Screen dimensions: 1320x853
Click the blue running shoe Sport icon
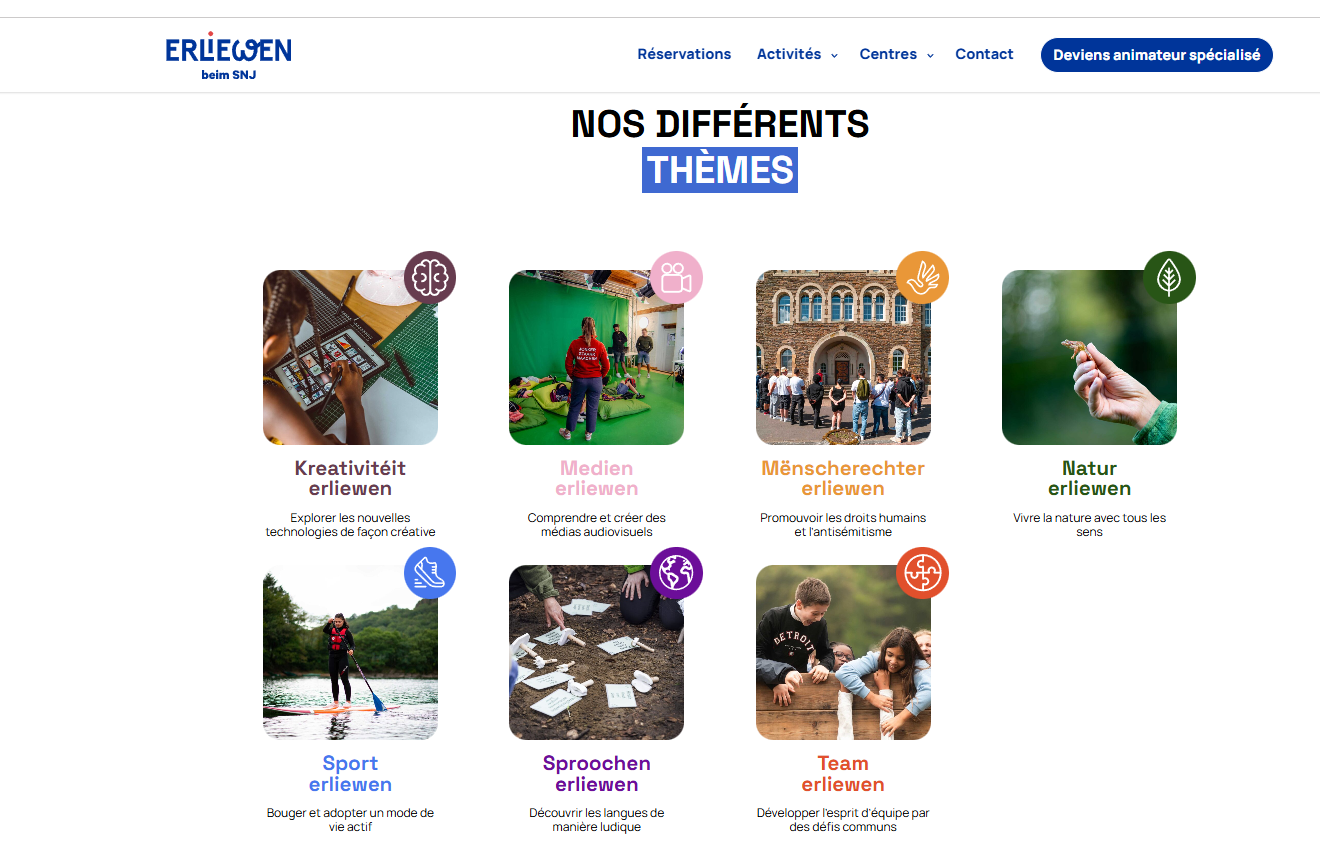pos(430,573)
